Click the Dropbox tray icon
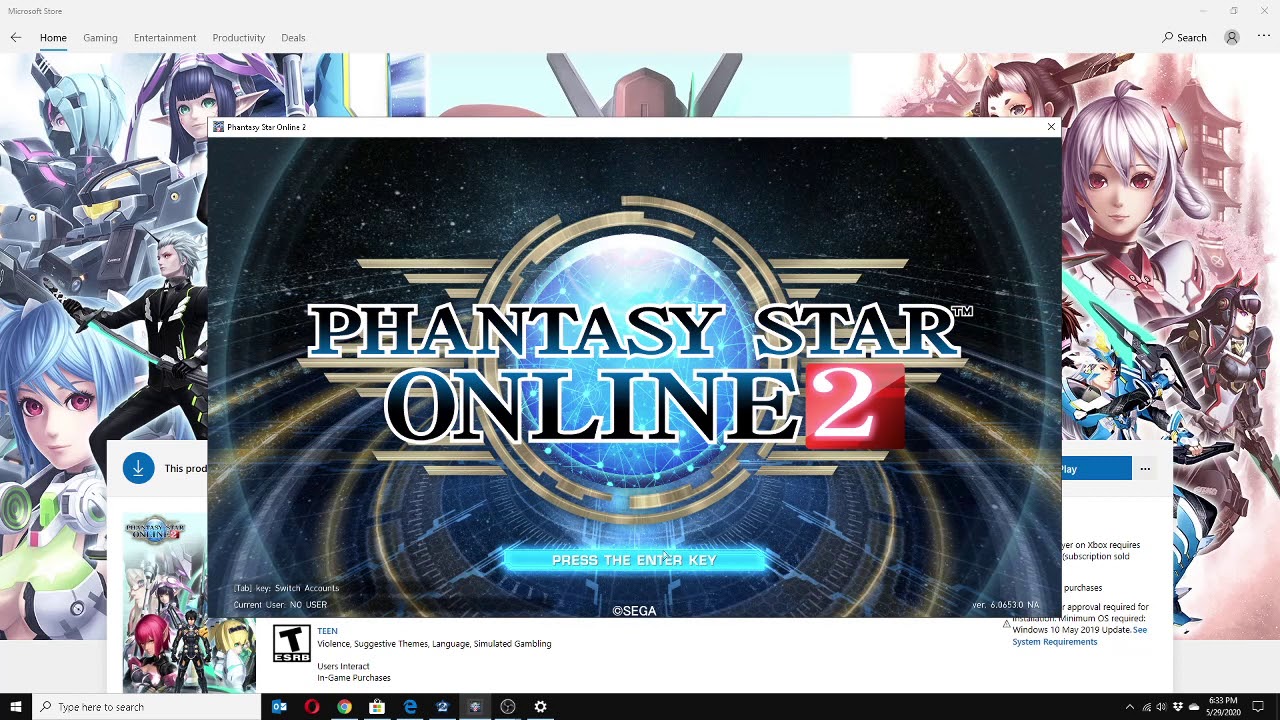The width and height of the screenshot is (1280, 720). pos(1177,707)
